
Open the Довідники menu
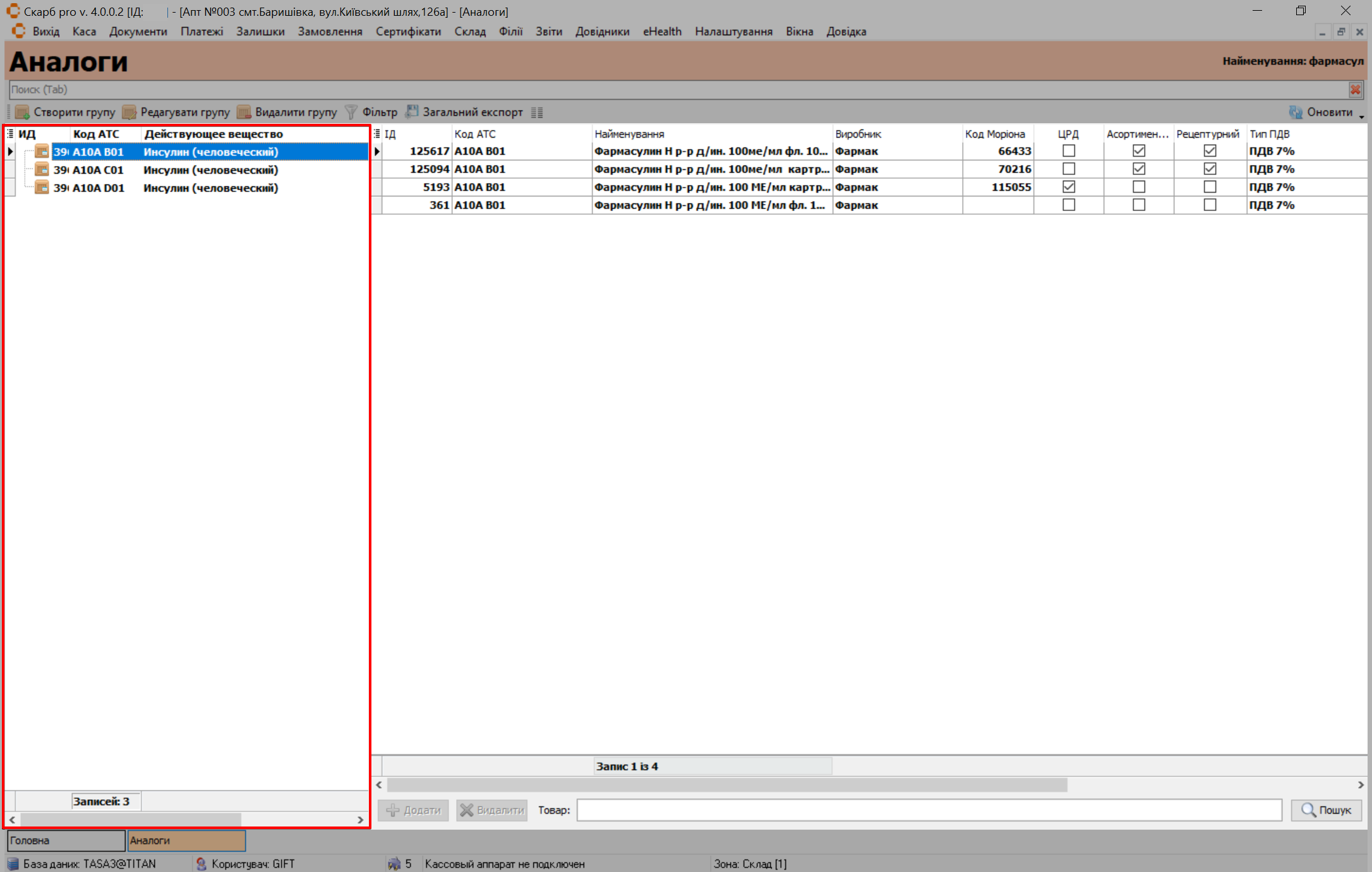tap(601, 32)
